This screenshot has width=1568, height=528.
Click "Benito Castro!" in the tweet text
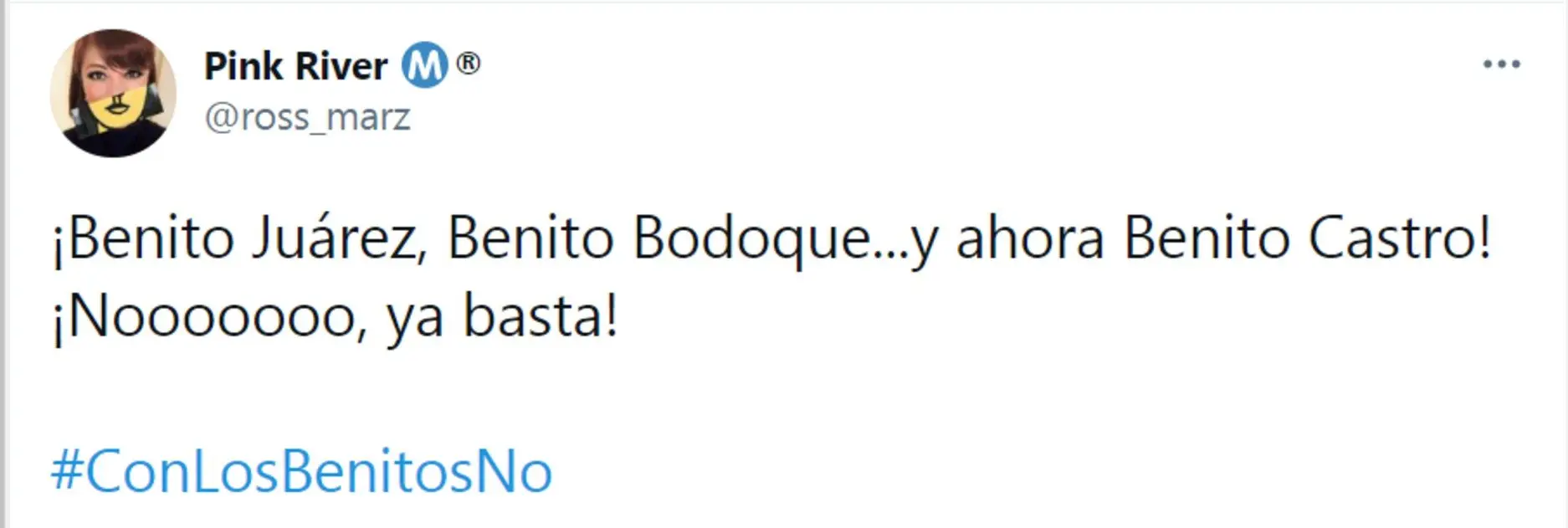1307,239
